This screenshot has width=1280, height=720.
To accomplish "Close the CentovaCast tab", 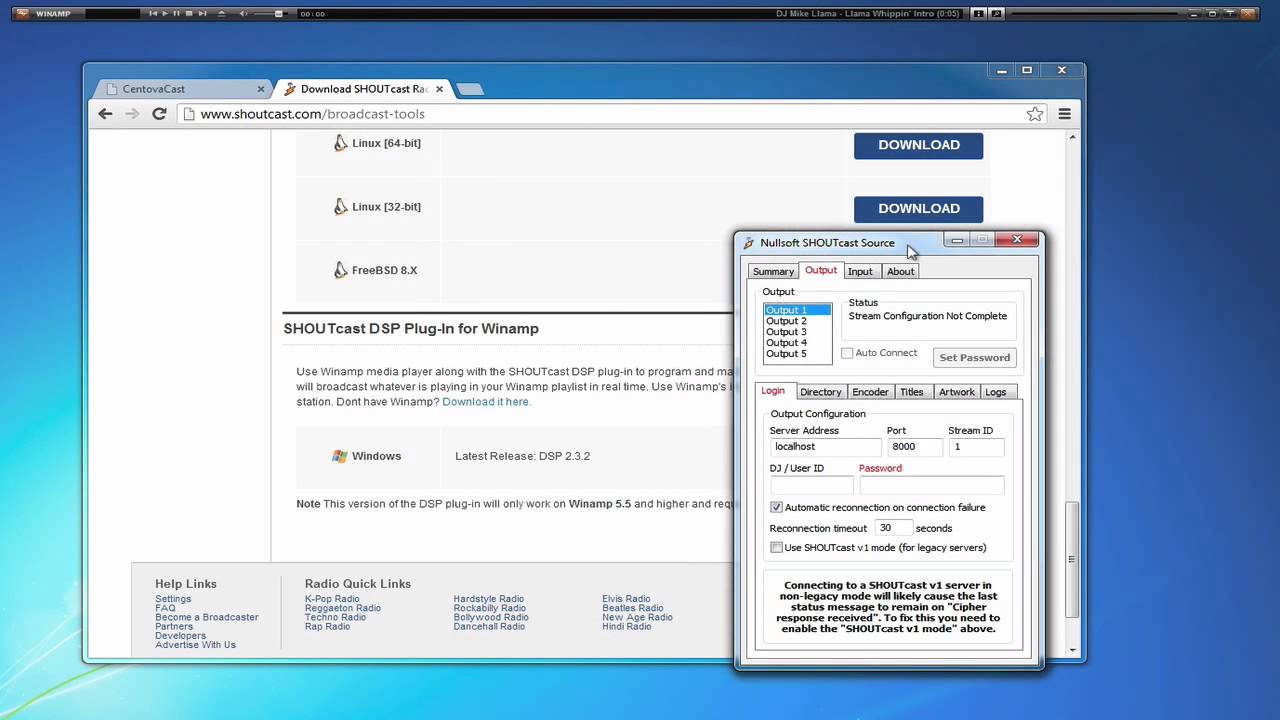I will pos(261,89).
